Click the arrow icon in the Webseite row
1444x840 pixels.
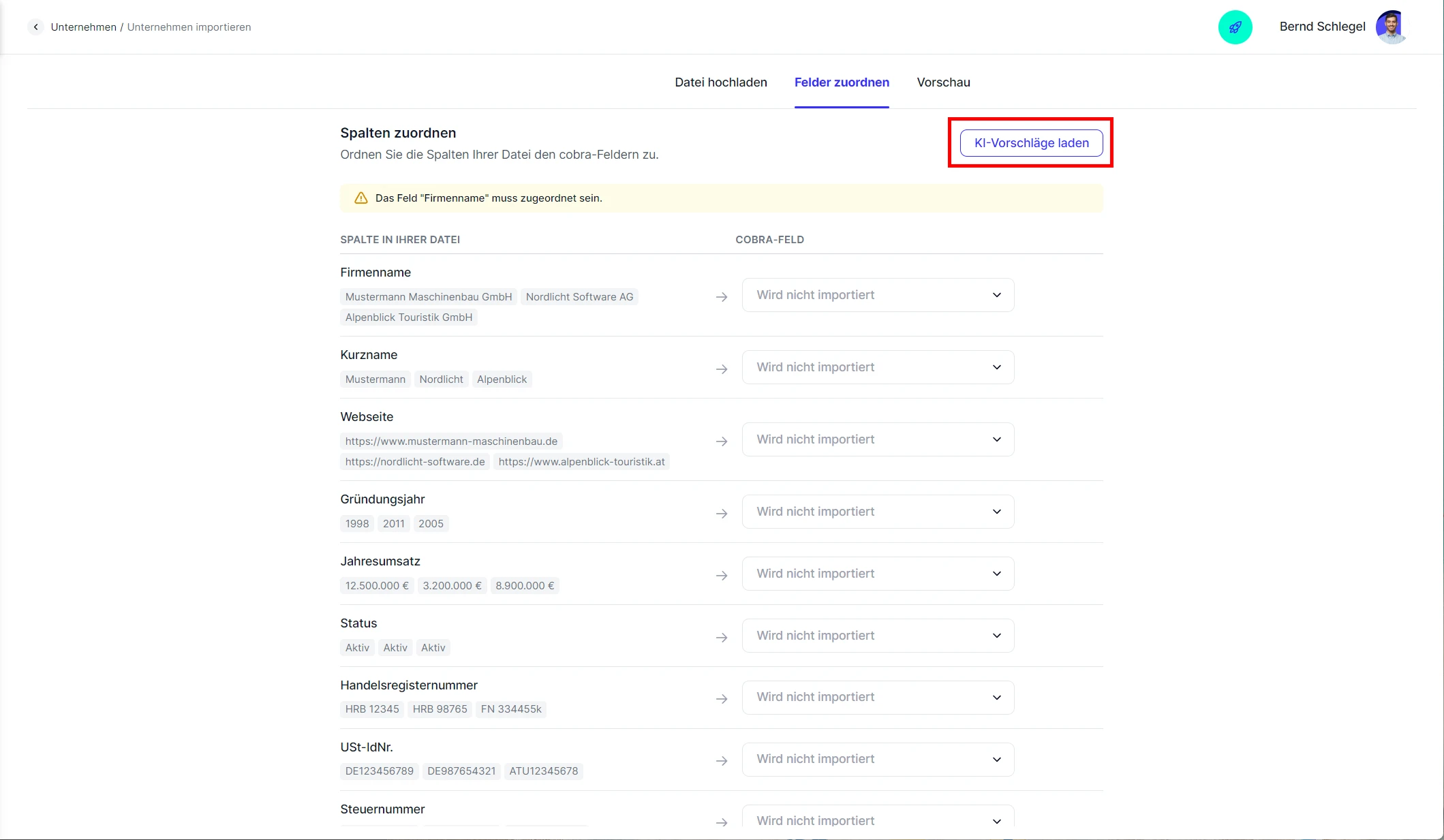(722, 441)
